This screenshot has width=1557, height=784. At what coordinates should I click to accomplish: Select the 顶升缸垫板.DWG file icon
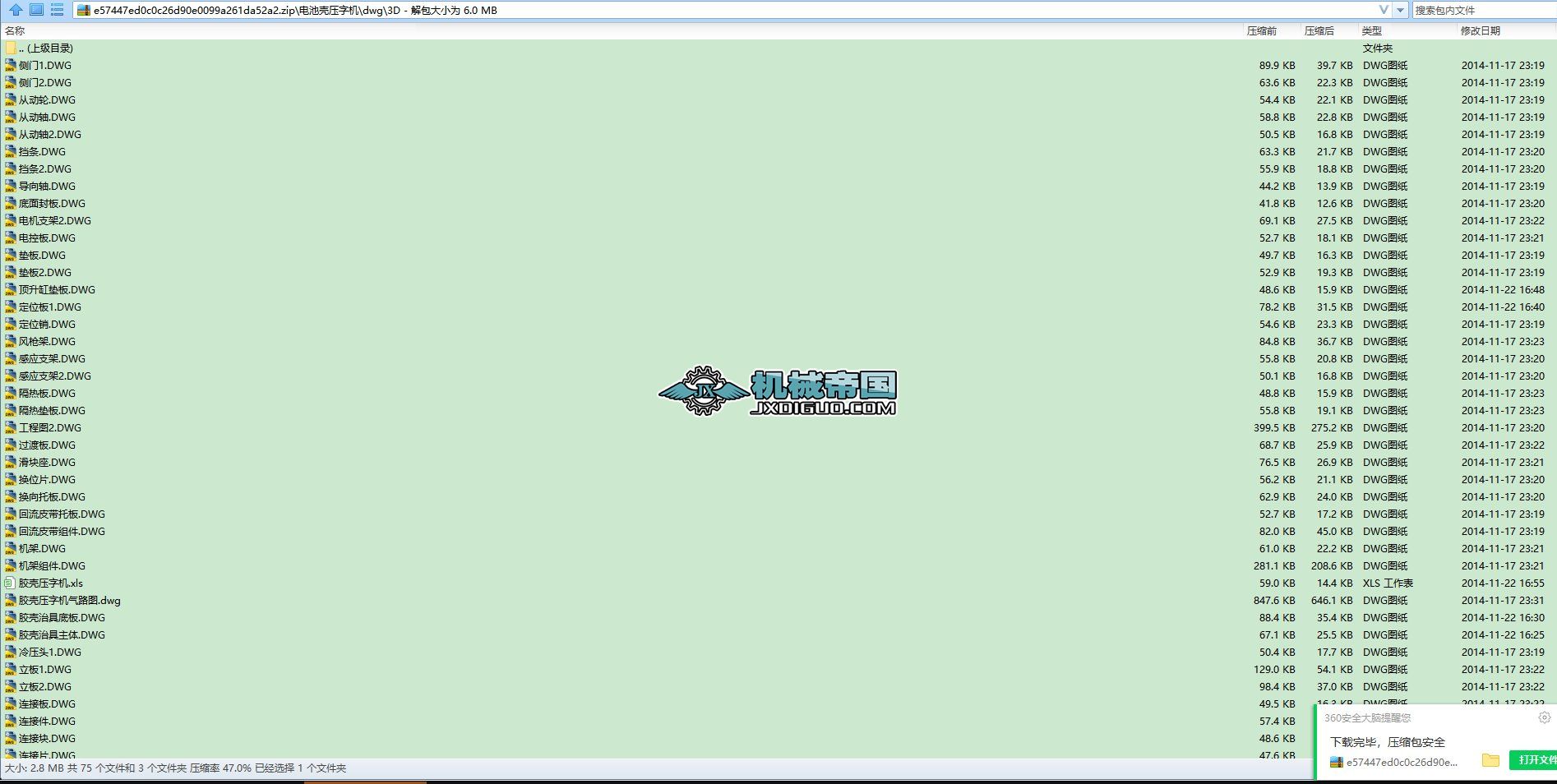pyautogui.click(x=10, y=289)
